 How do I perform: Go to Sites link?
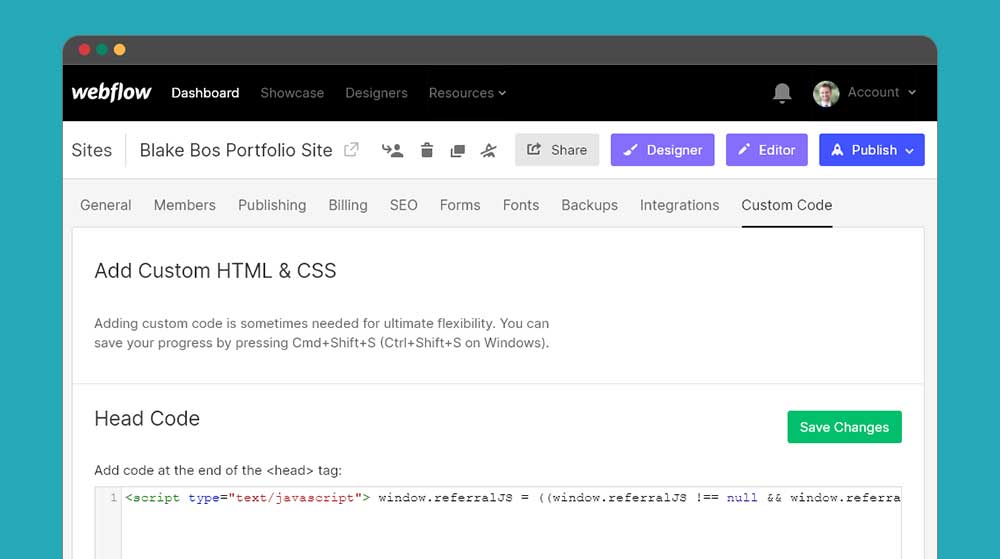[x=92, y=150]
